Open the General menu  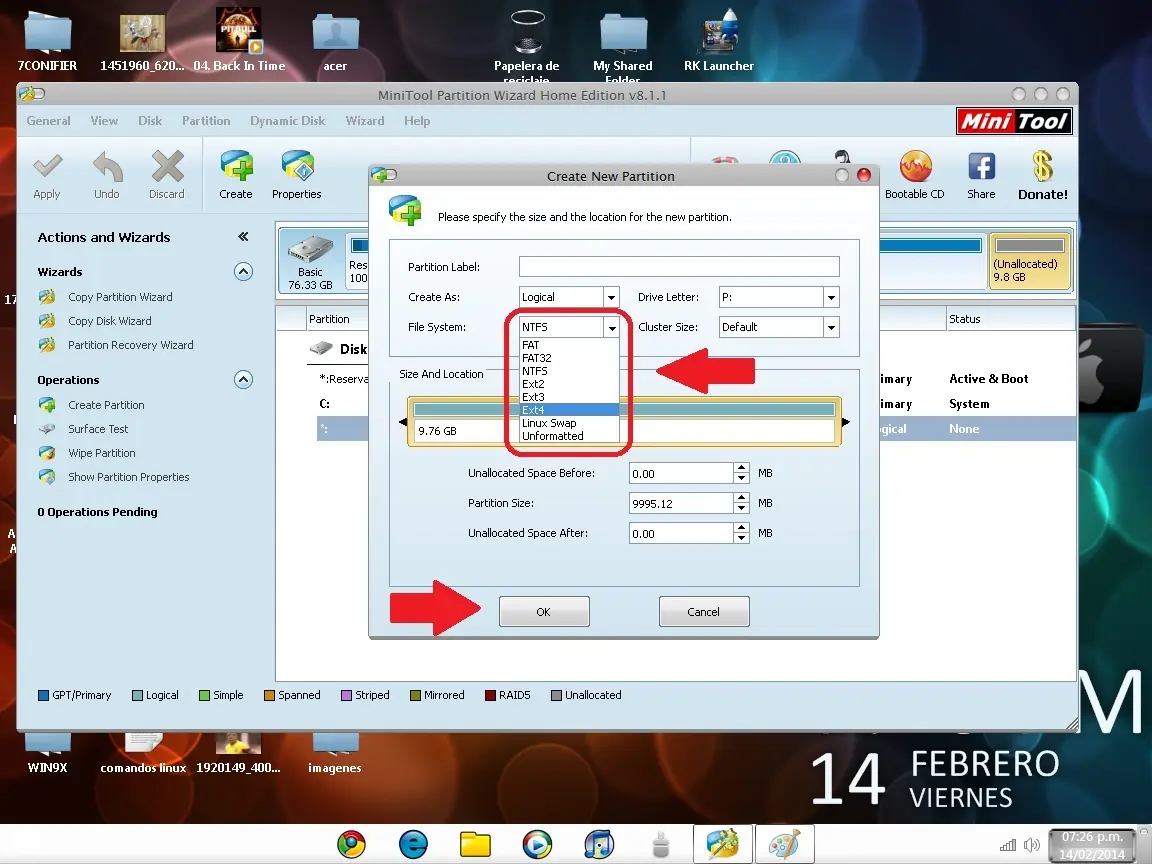(x=48, y=120)
